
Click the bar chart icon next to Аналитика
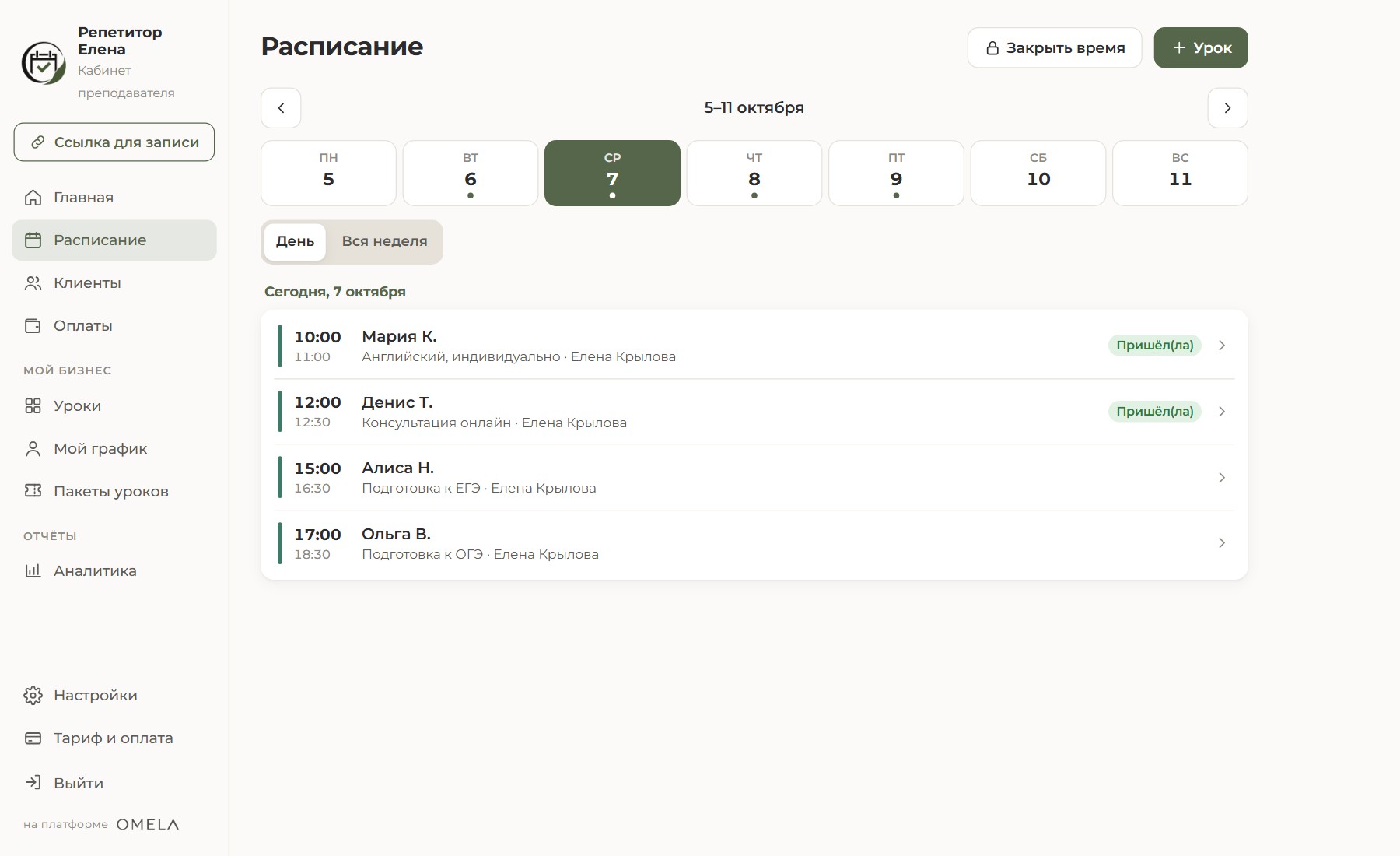pyautogui.click(x=33, y=571)
